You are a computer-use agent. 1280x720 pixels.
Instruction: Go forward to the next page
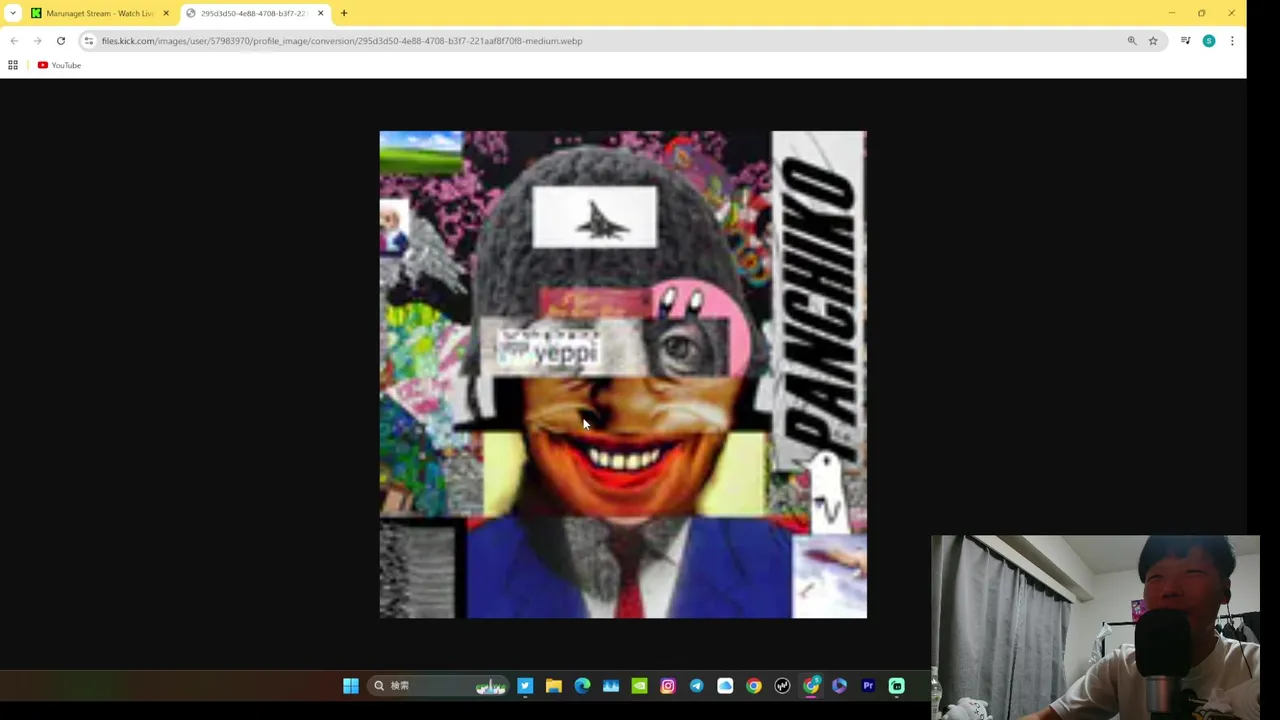coord(37,41)
